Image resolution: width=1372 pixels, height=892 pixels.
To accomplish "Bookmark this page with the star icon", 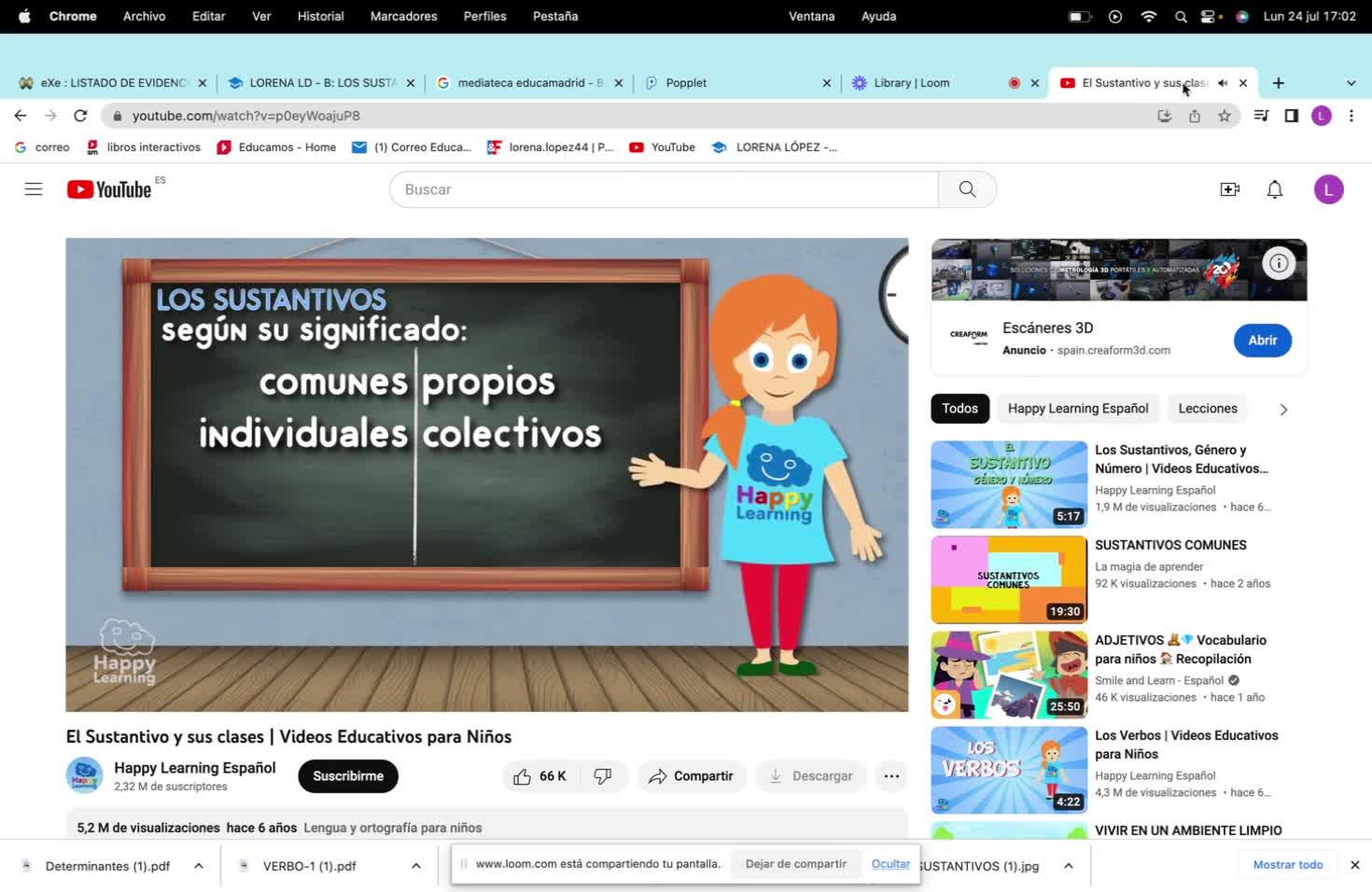I will point(1225,116).
